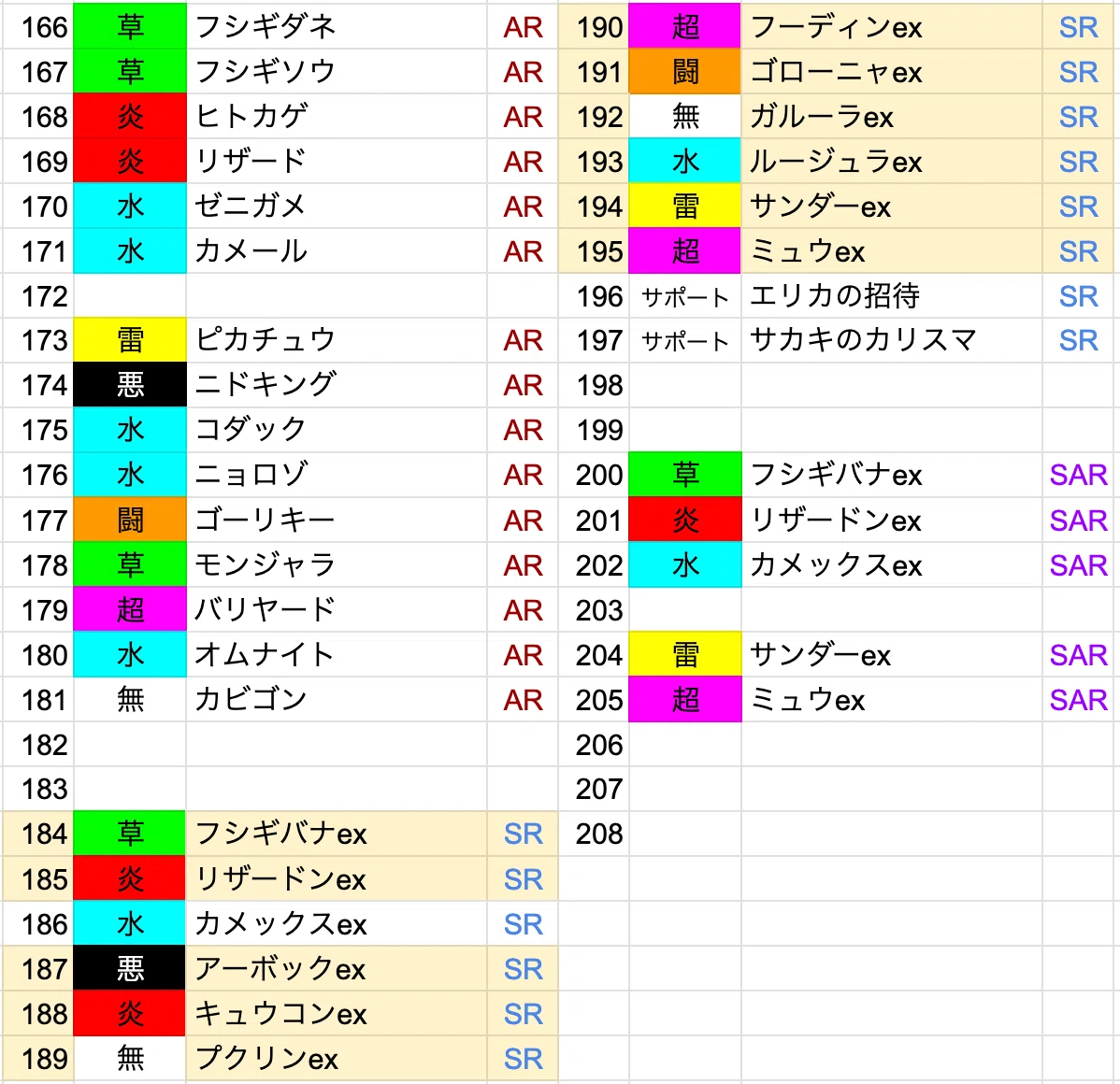Click the プクリンex name cell
Image resolution: width=1120 pixels, height=1084 pixels.
coord(337,1058)
